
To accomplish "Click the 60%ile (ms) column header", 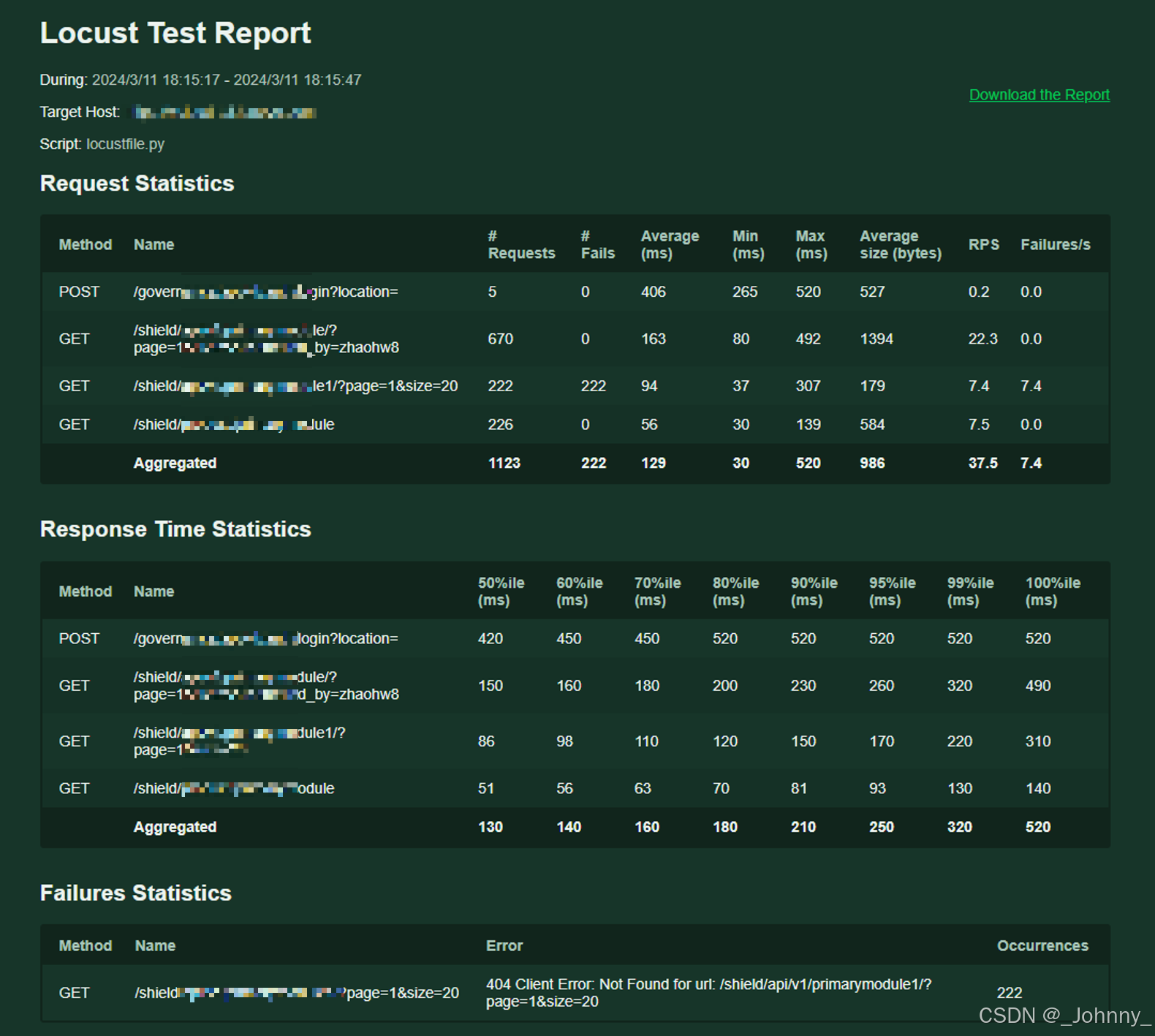I will [580, 591].
